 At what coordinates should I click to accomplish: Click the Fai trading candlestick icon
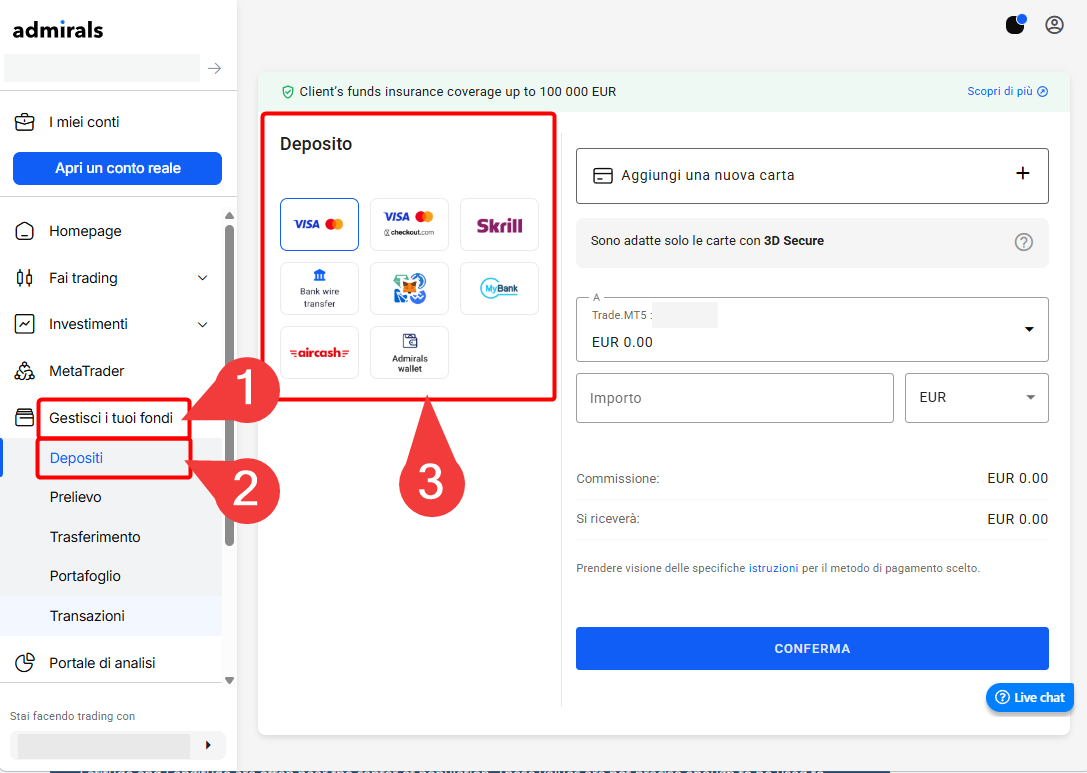(24, 278)
